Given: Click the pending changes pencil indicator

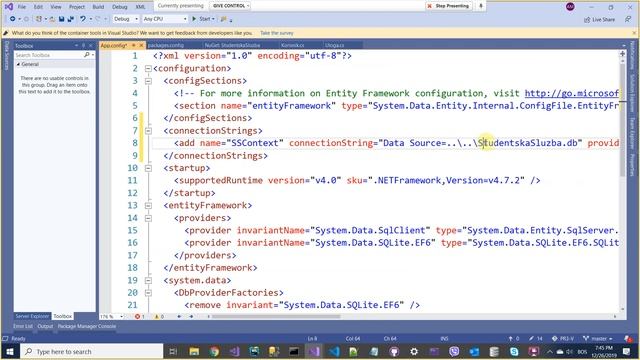Looking at the screenshot, I should point(536,339).
